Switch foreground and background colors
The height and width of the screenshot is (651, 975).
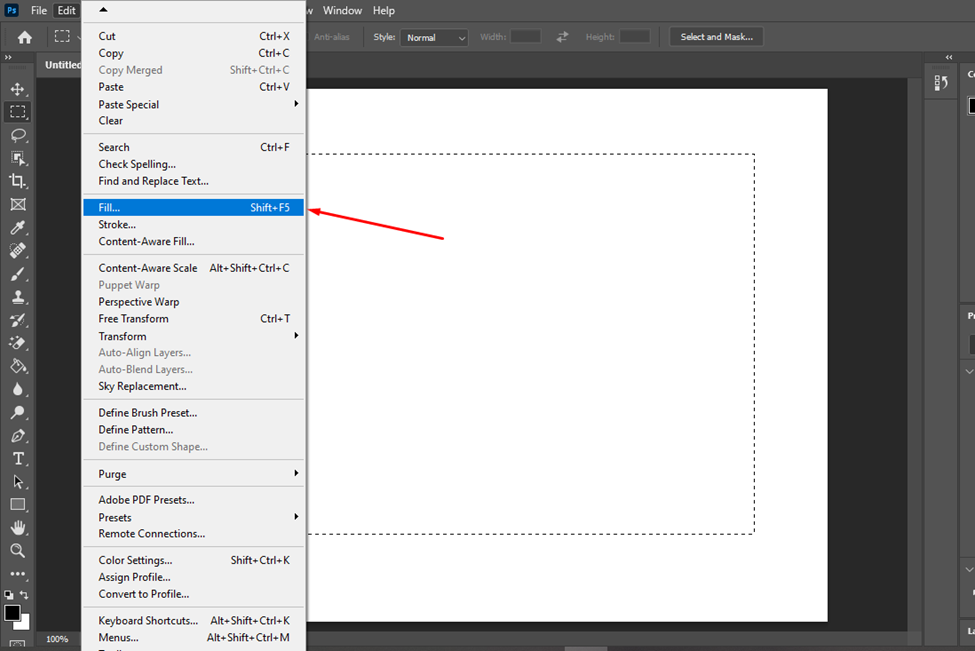pos(24,594)
